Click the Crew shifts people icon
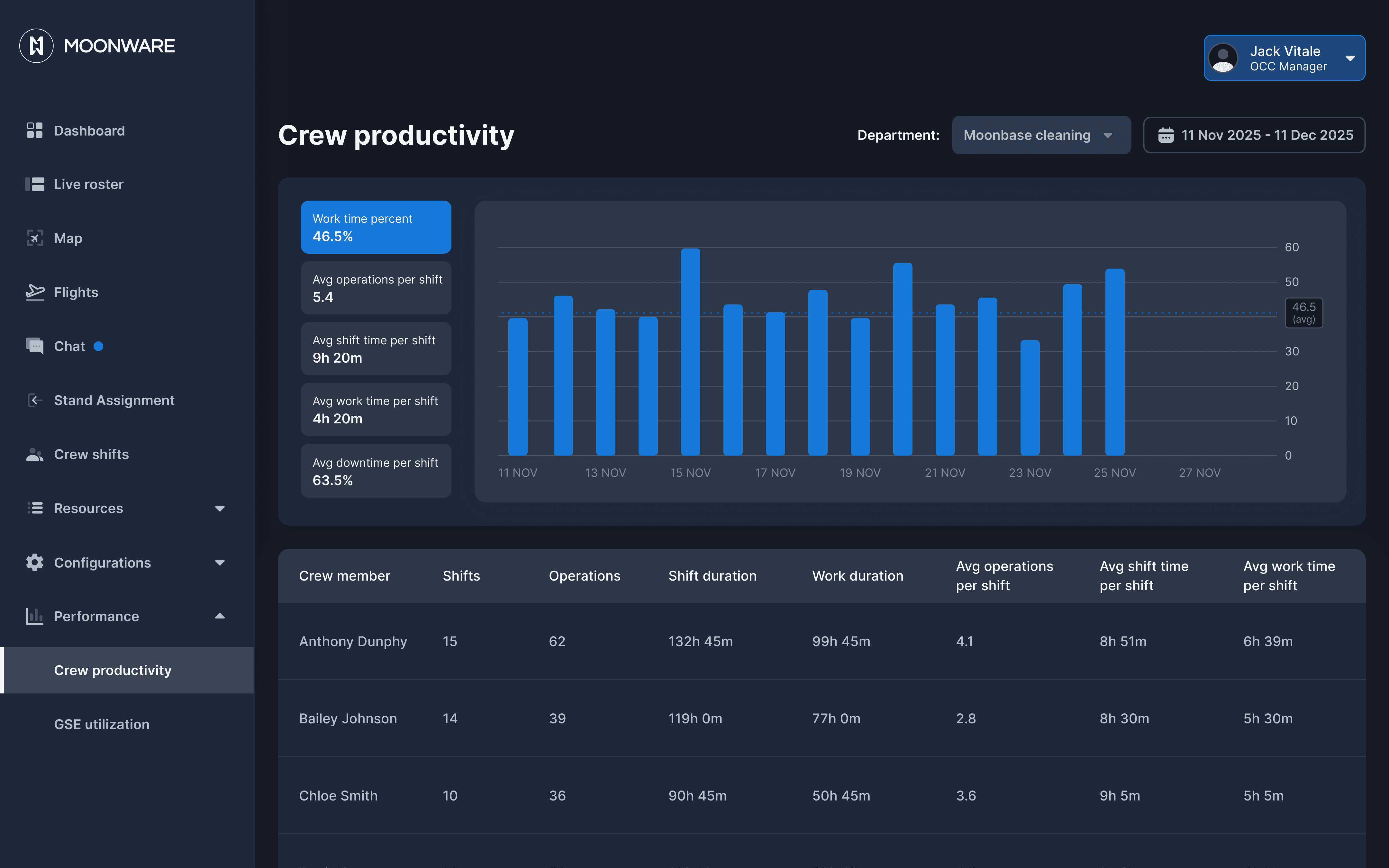1389x868 pixels. click(34, 454)
